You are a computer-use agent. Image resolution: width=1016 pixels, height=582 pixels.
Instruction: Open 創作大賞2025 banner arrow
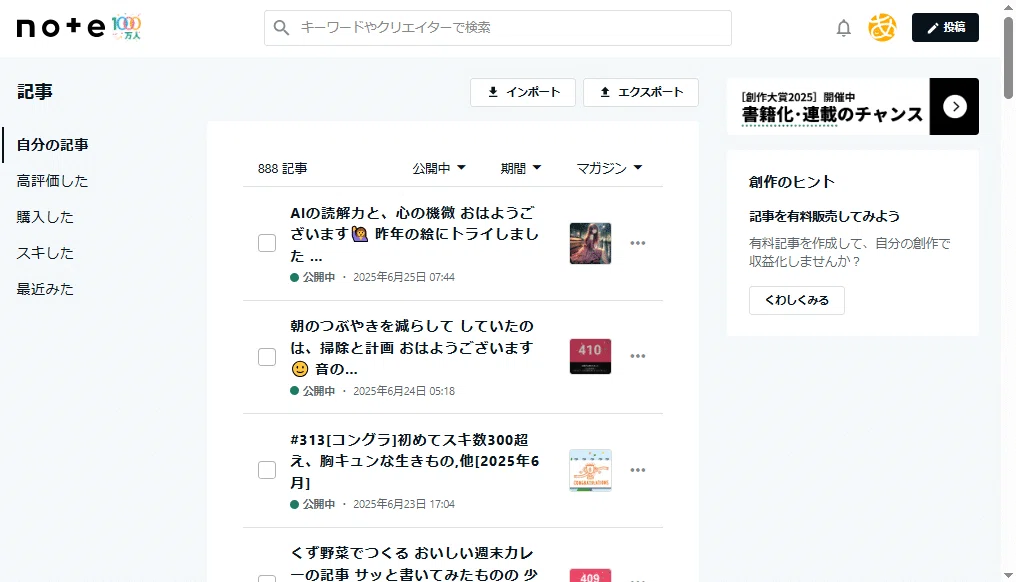(x=954, y=106)
